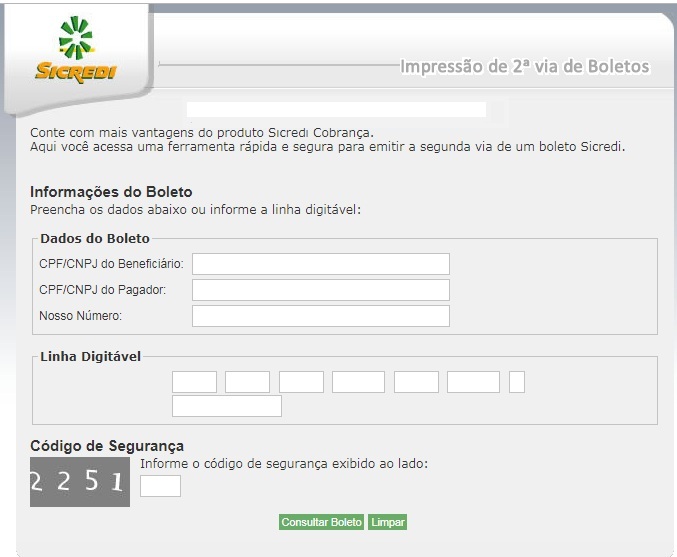Click the 'Código de Segurança' heading

click(107, 446)
